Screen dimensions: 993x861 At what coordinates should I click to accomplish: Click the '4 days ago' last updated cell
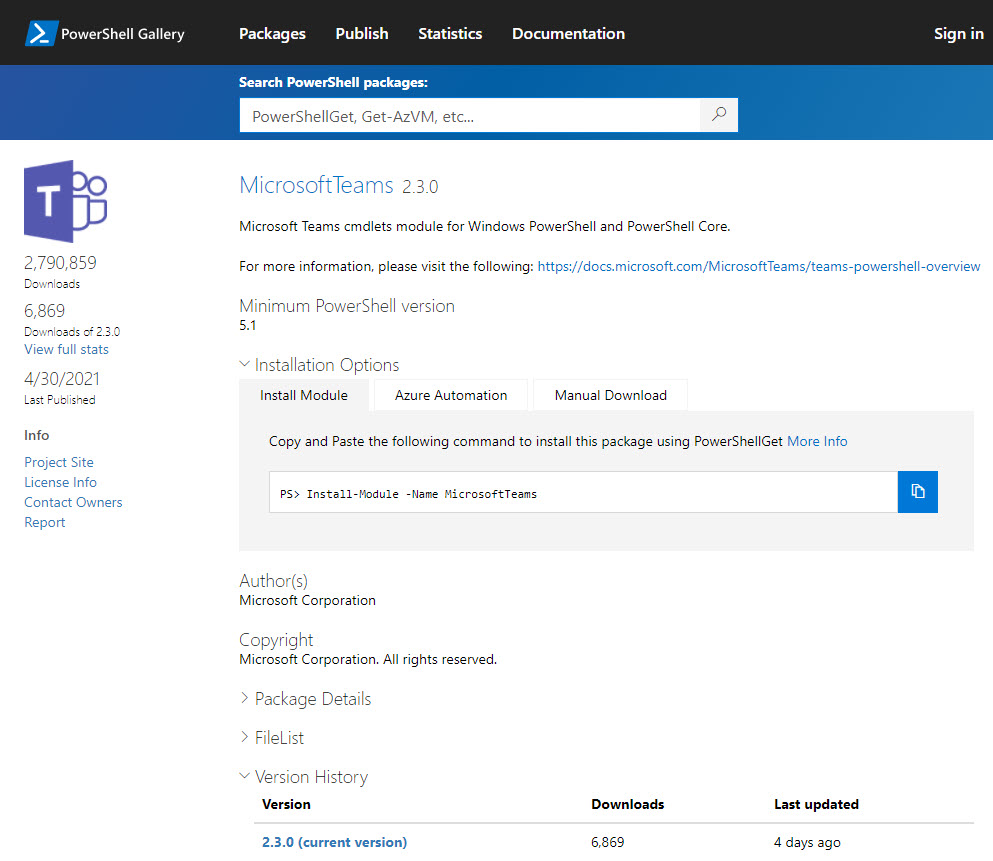[807, 843]
